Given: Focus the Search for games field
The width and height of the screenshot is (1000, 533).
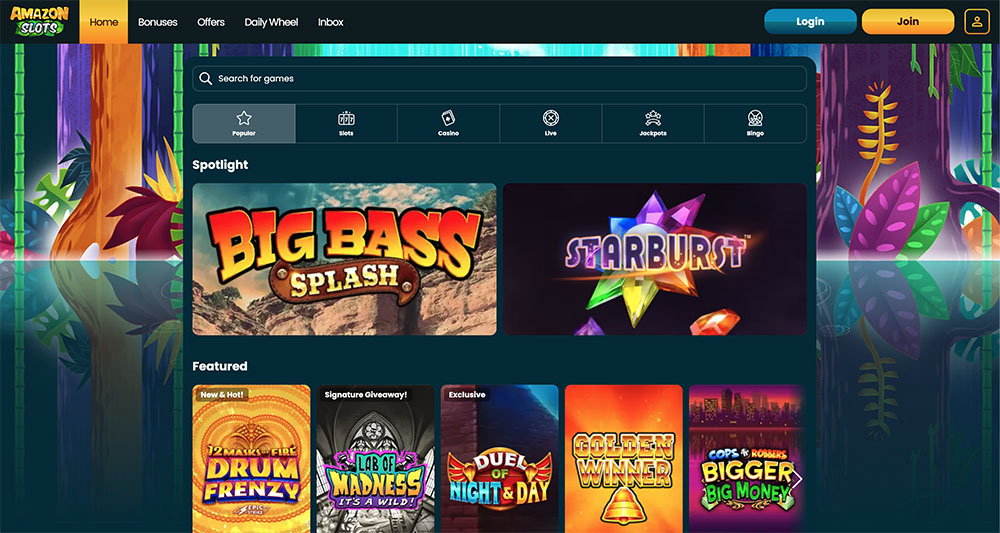Looking at the screenshot, I should (x=499, y=78).
